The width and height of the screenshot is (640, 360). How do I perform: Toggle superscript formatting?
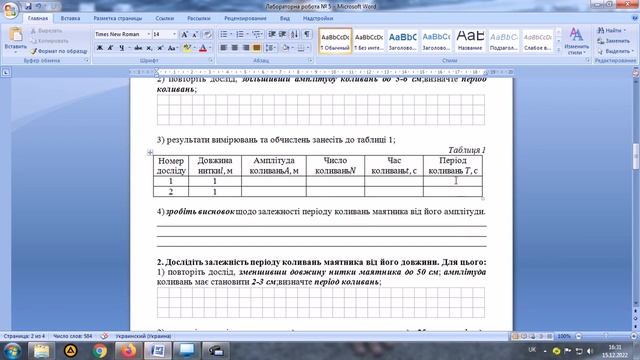[160, 48]
